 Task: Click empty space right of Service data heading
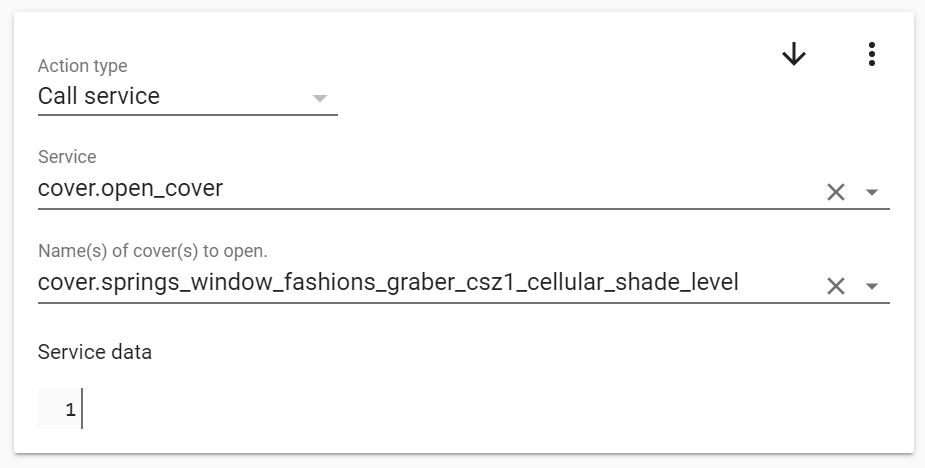tap(521, 352)
